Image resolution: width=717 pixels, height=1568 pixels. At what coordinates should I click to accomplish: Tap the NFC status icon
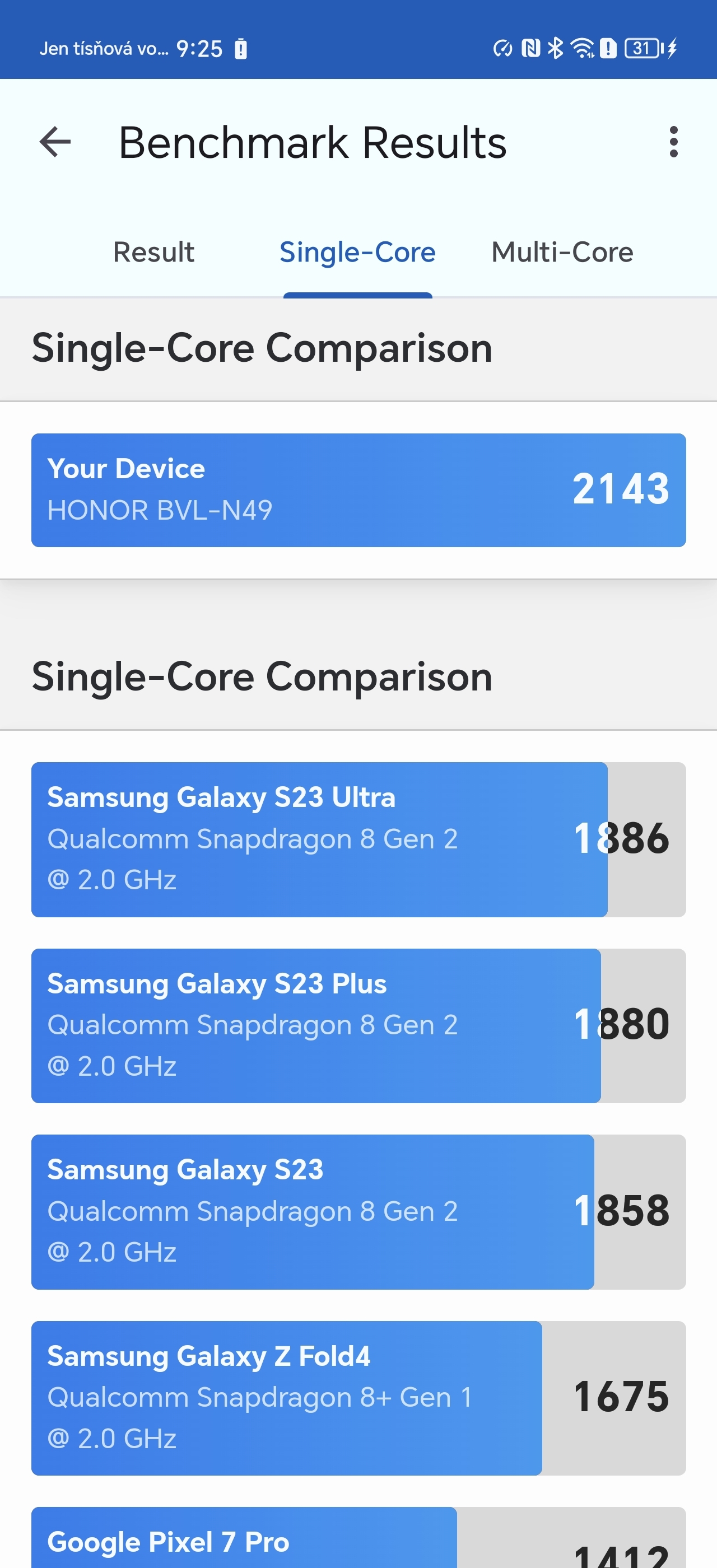[x=531, y=48]
